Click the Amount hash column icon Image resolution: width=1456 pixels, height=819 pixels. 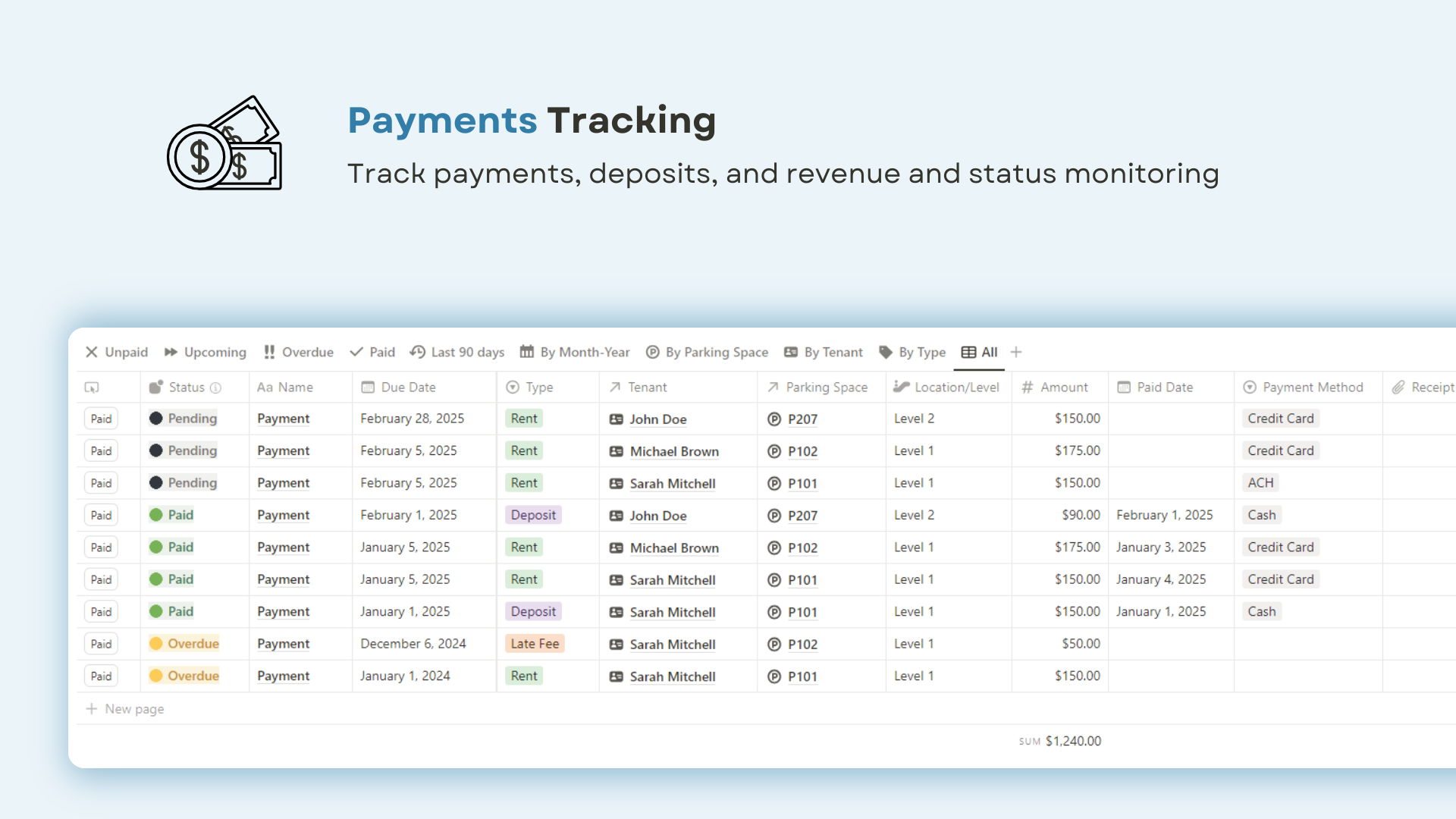1028,388
